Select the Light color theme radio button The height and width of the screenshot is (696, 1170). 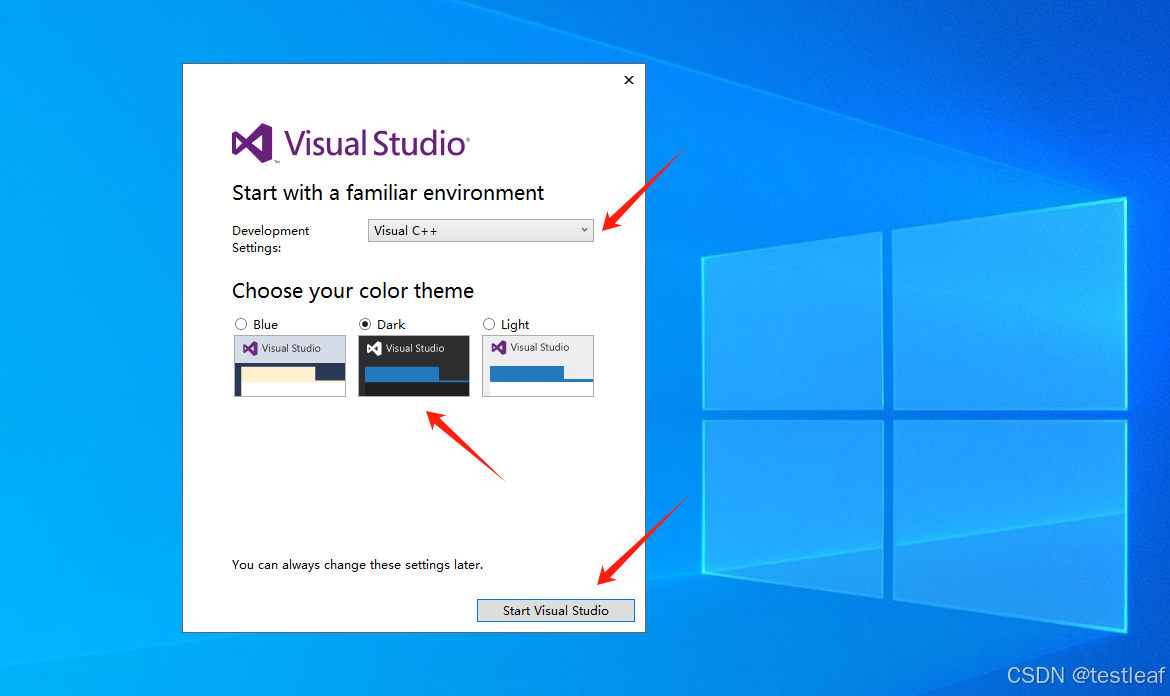(489, 324)
